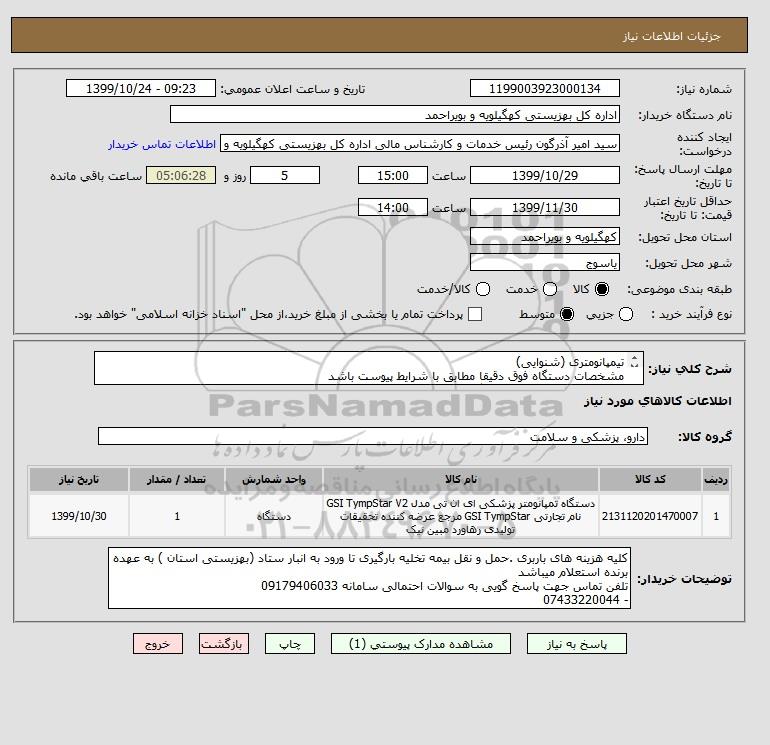770x745 pixels.
Task: Click product code 2131120201470007 cell
Action: [650, 516]
